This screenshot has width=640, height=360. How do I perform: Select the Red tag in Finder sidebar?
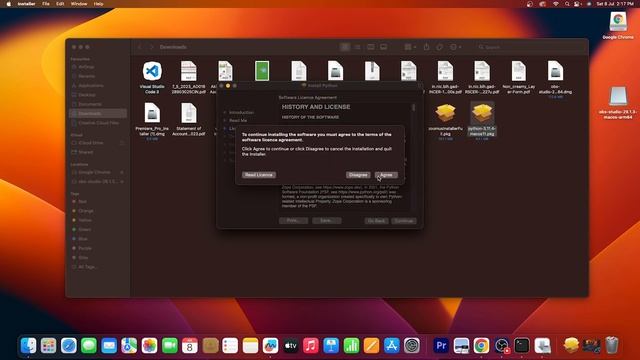pyautogui.click(x=82, y=201)
